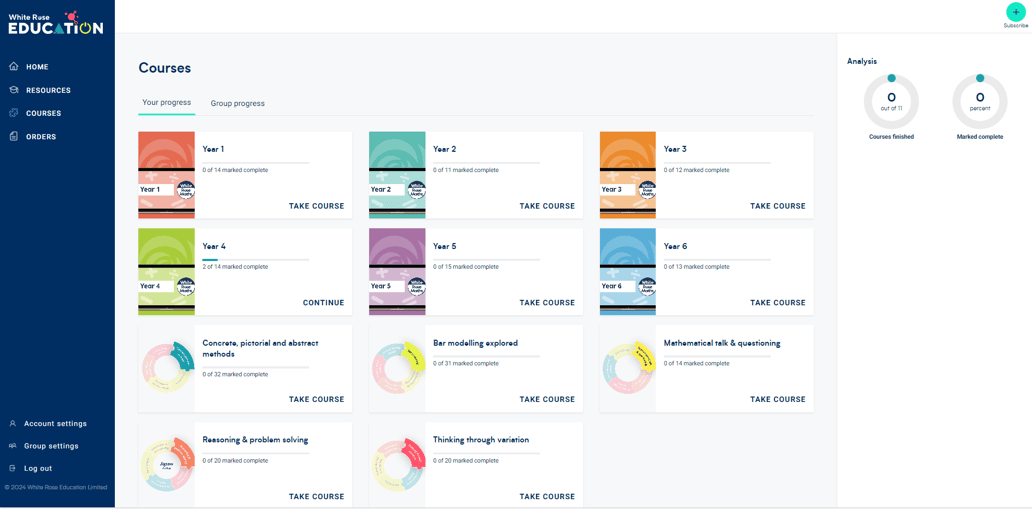
Task: Open the Year 2 course cover image
Action: (397, 175)
